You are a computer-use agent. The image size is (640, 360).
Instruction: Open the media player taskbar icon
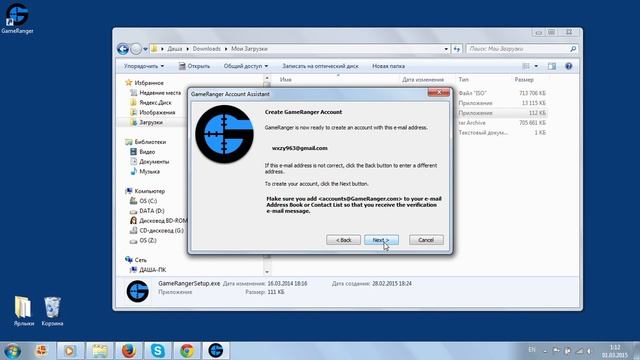pyautogui.click(x=70, y=351)
